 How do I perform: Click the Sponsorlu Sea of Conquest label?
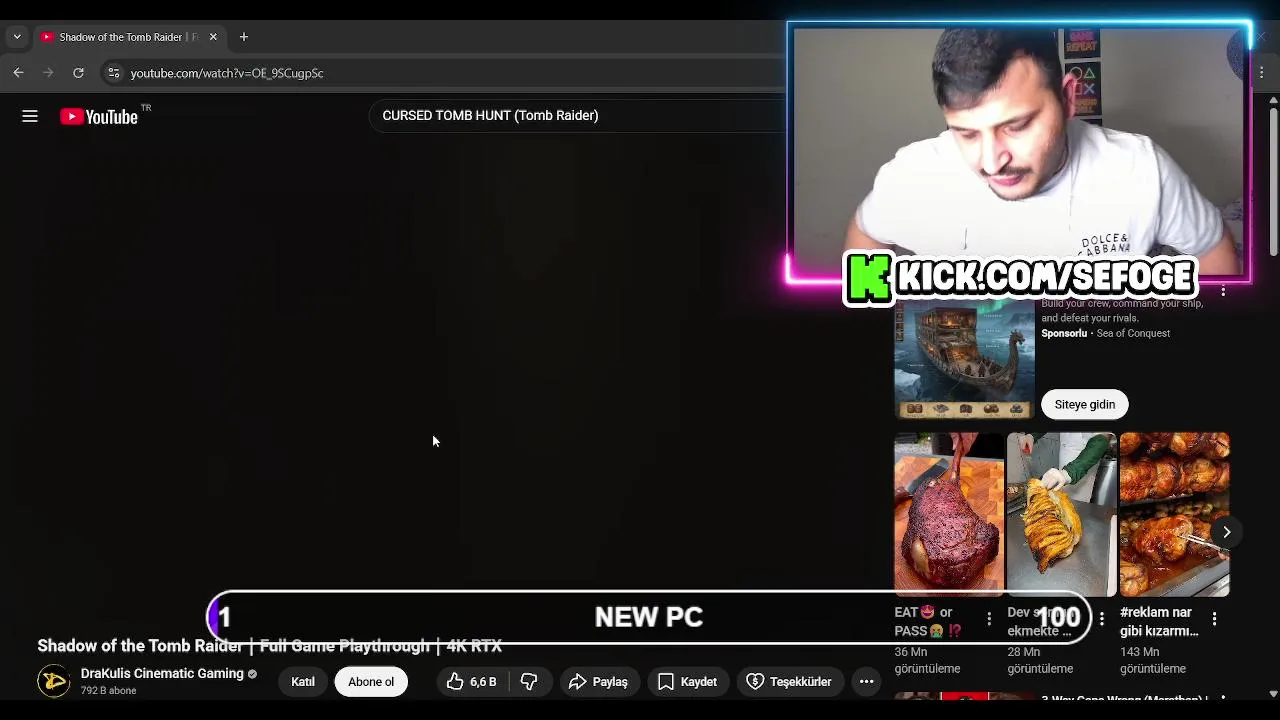click(1105, 333)
